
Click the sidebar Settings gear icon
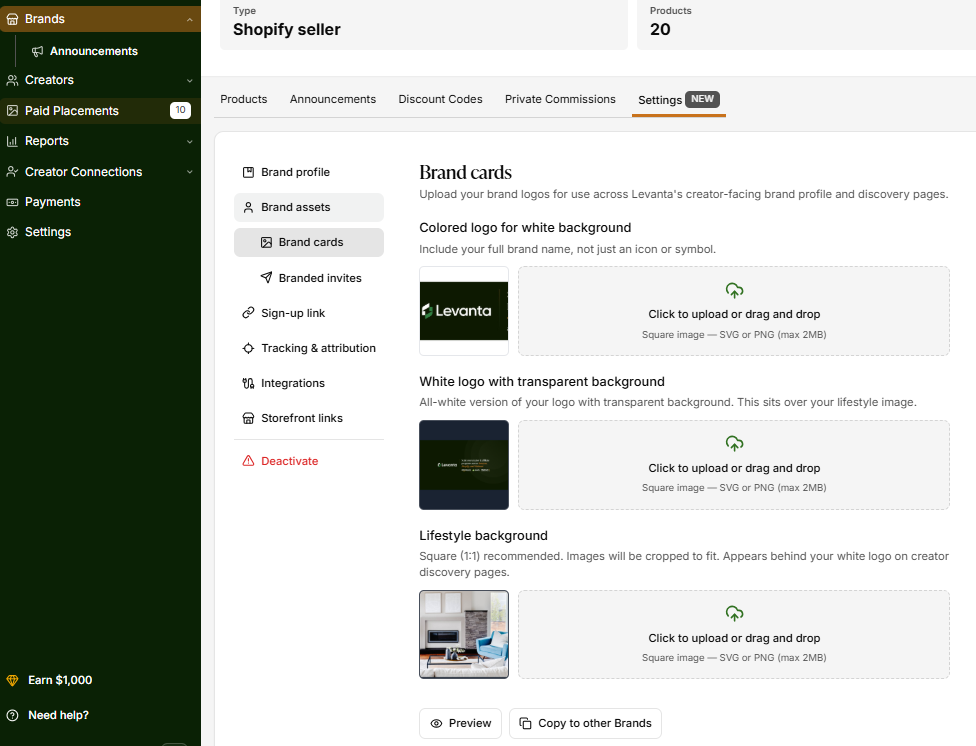(12, 232)
